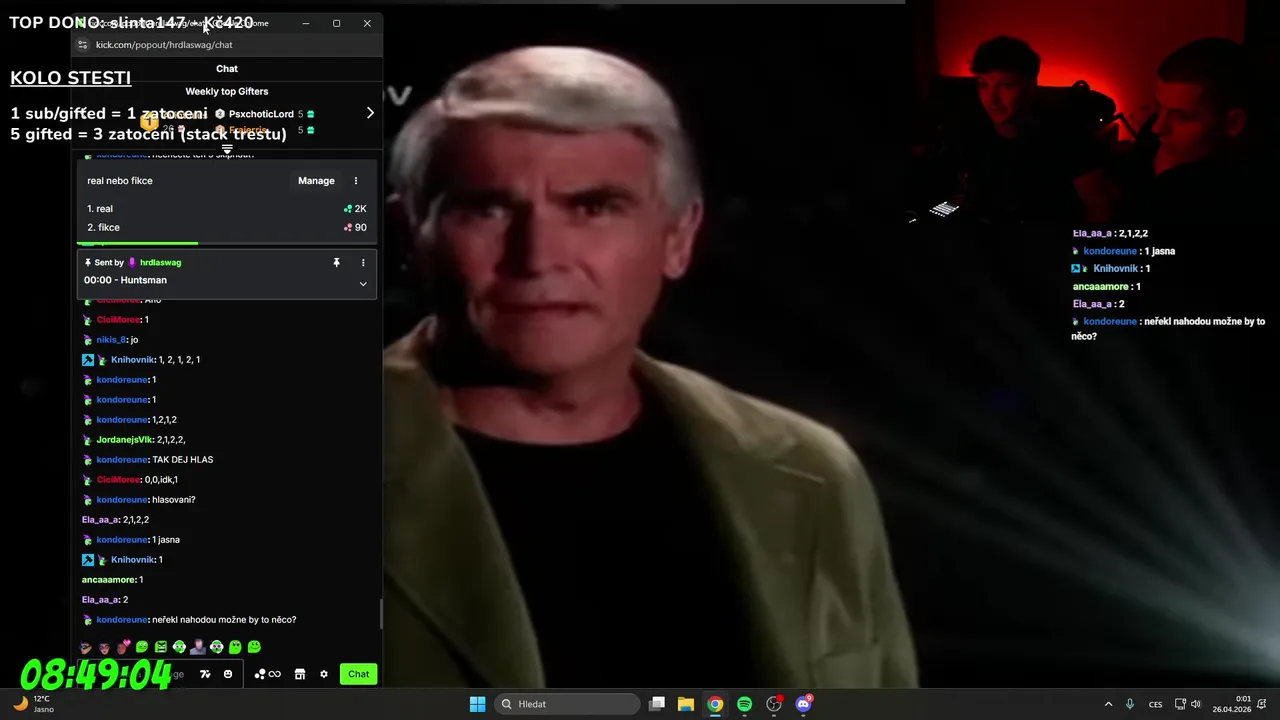The width and height of the screenshot is (1280, 720).
Task: Send message with green Chat button
Action: [x=359, y=674]
